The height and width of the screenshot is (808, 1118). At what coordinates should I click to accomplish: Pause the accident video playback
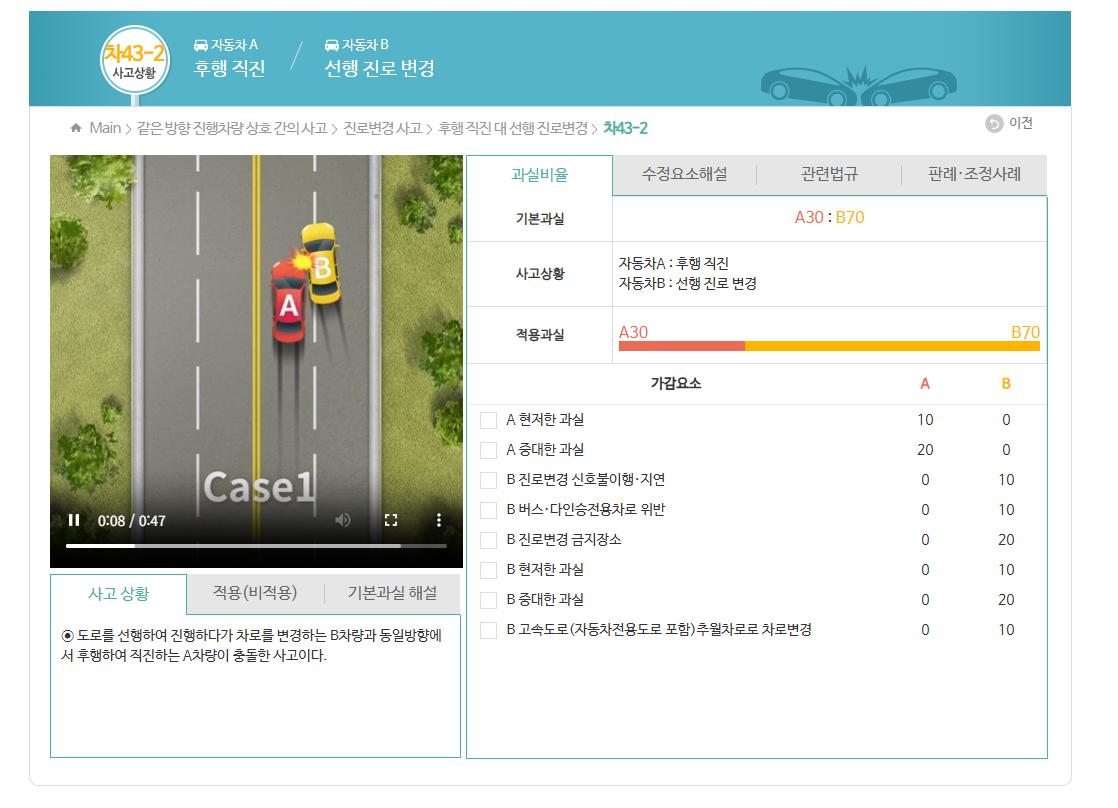[x=74, y=520]
